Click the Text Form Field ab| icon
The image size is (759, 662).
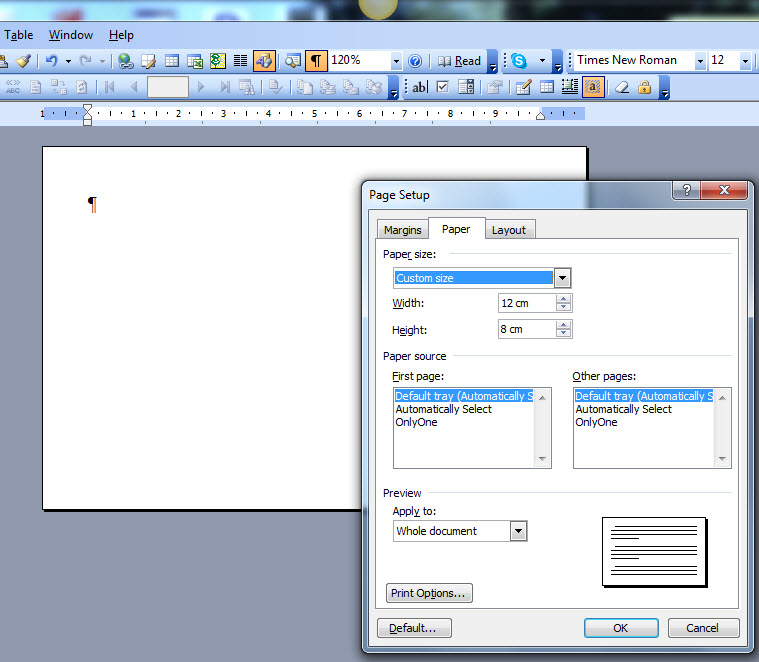(x=420, y=87)
